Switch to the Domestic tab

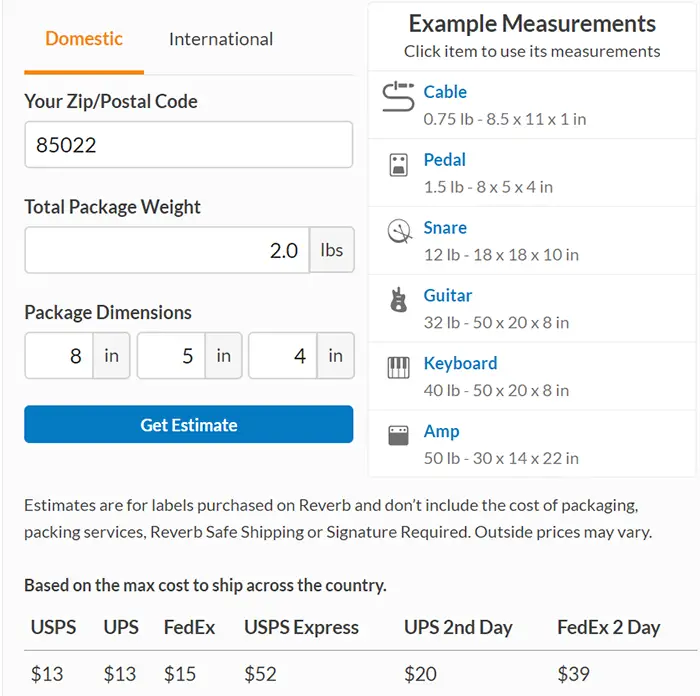(x=84, y=39)
